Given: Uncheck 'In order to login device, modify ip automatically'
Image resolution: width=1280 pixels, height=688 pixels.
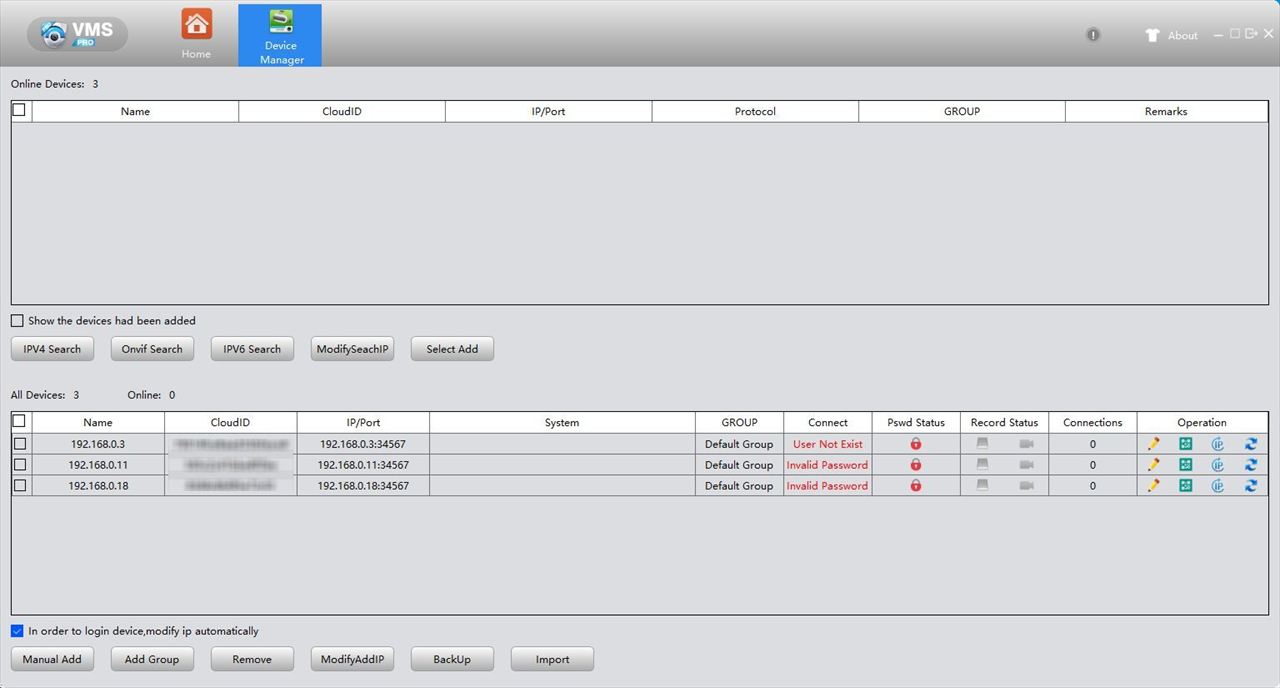Looking at the screenshot, I should (x=17, y=631).
